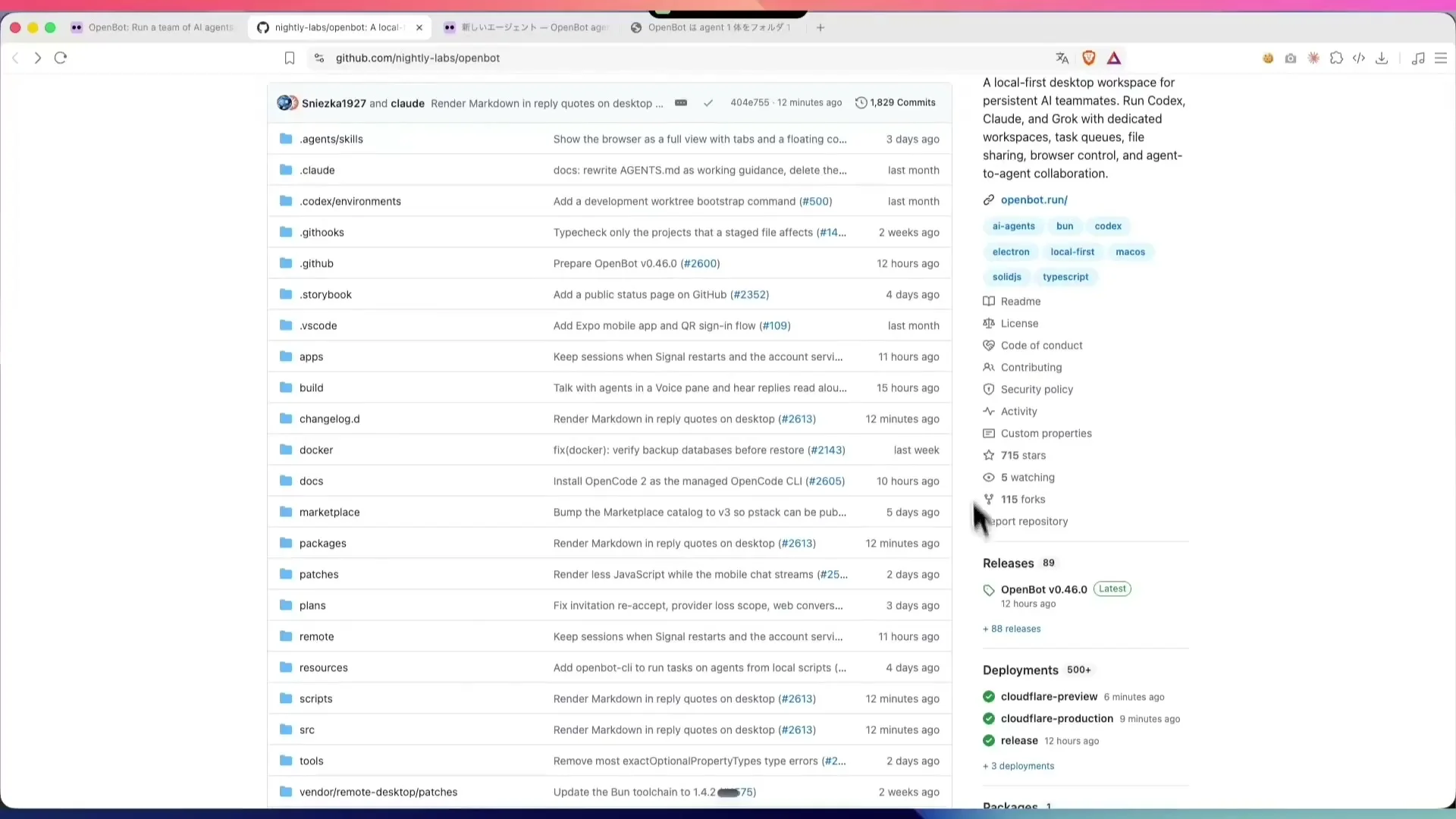This screenshot has width=1456, height=819.
Task: Click the commit check status mark
Action: 708,102
